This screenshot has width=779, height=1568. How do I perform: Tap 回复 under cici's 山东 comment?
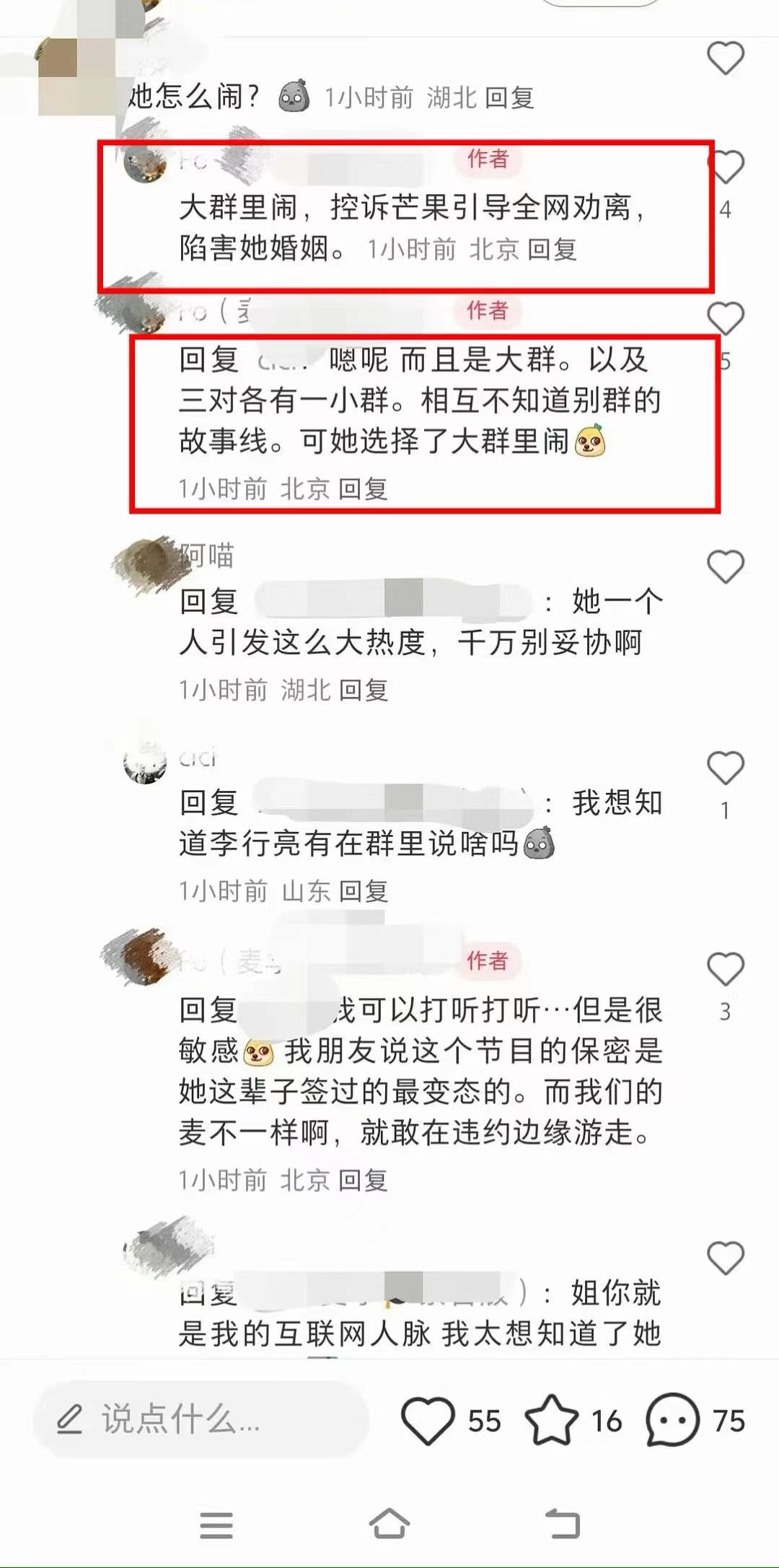coord(364,892)
